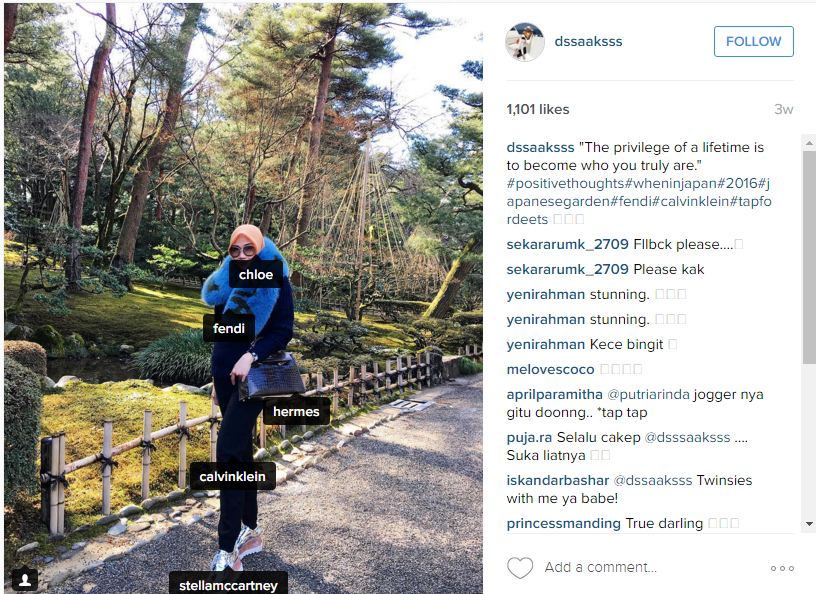Select the hermes tag on the bag
The height and width of the screenshot is (594, 816).
tap(296, 411)
